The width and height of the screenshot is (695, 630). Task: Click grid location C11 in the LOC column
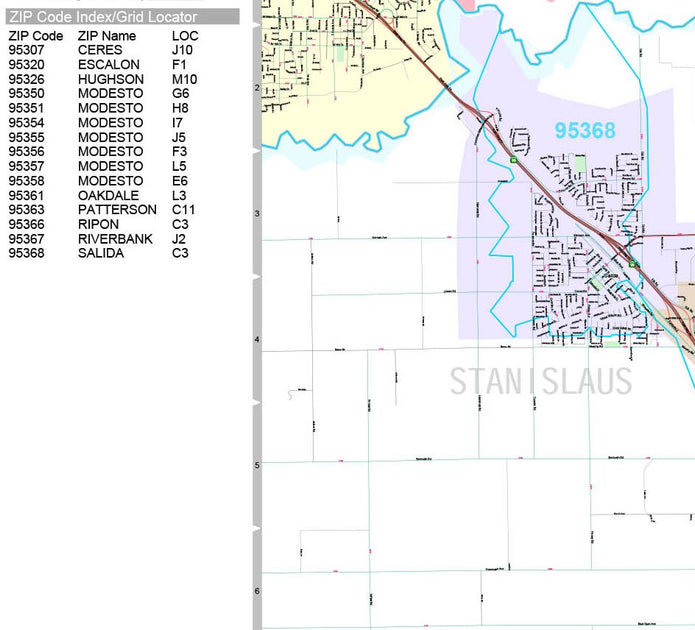[183, 210]
